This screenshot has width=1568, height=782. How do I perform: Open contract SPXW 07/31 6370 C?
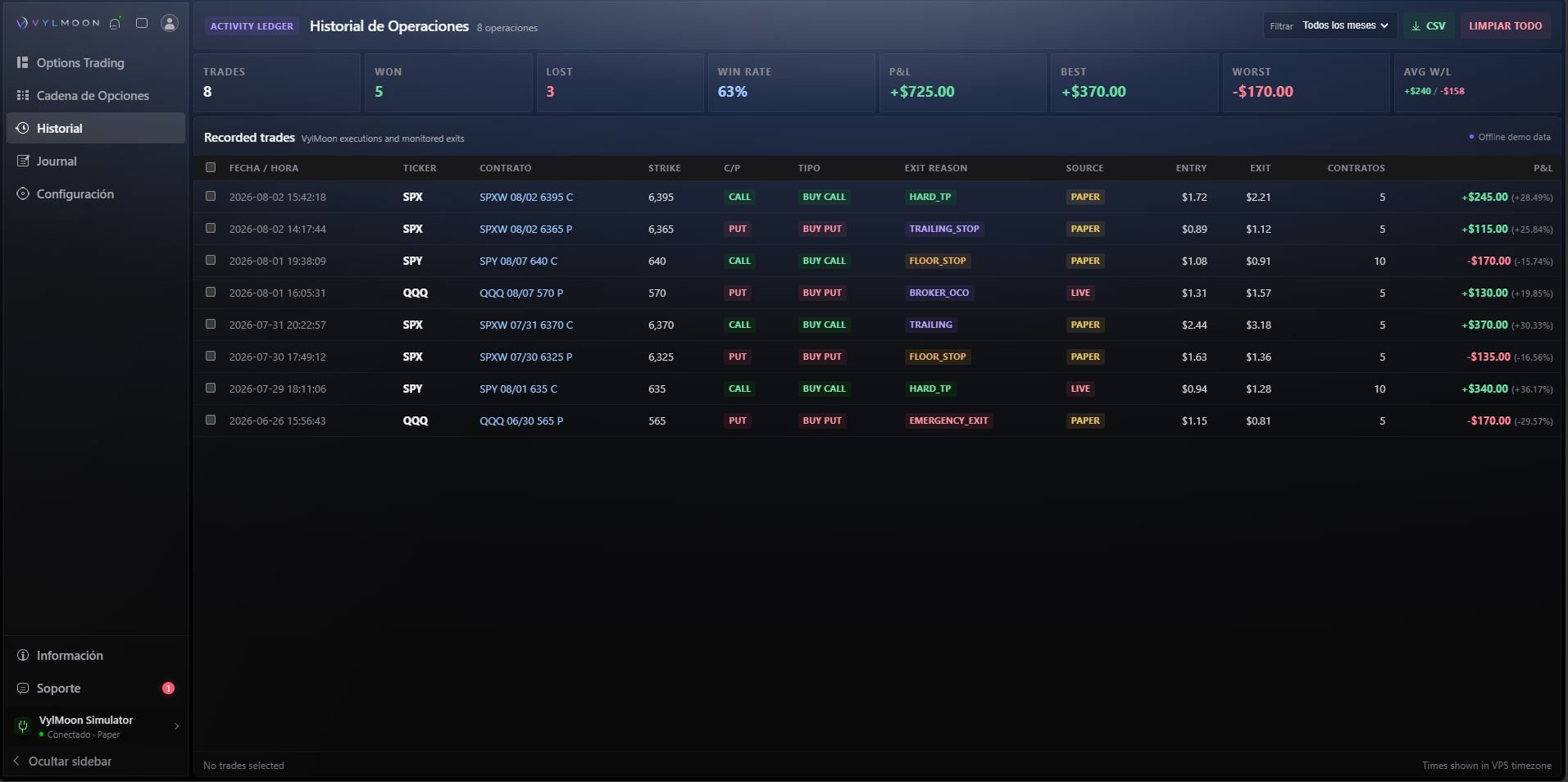pyautogui.click(x=526, y=325)
